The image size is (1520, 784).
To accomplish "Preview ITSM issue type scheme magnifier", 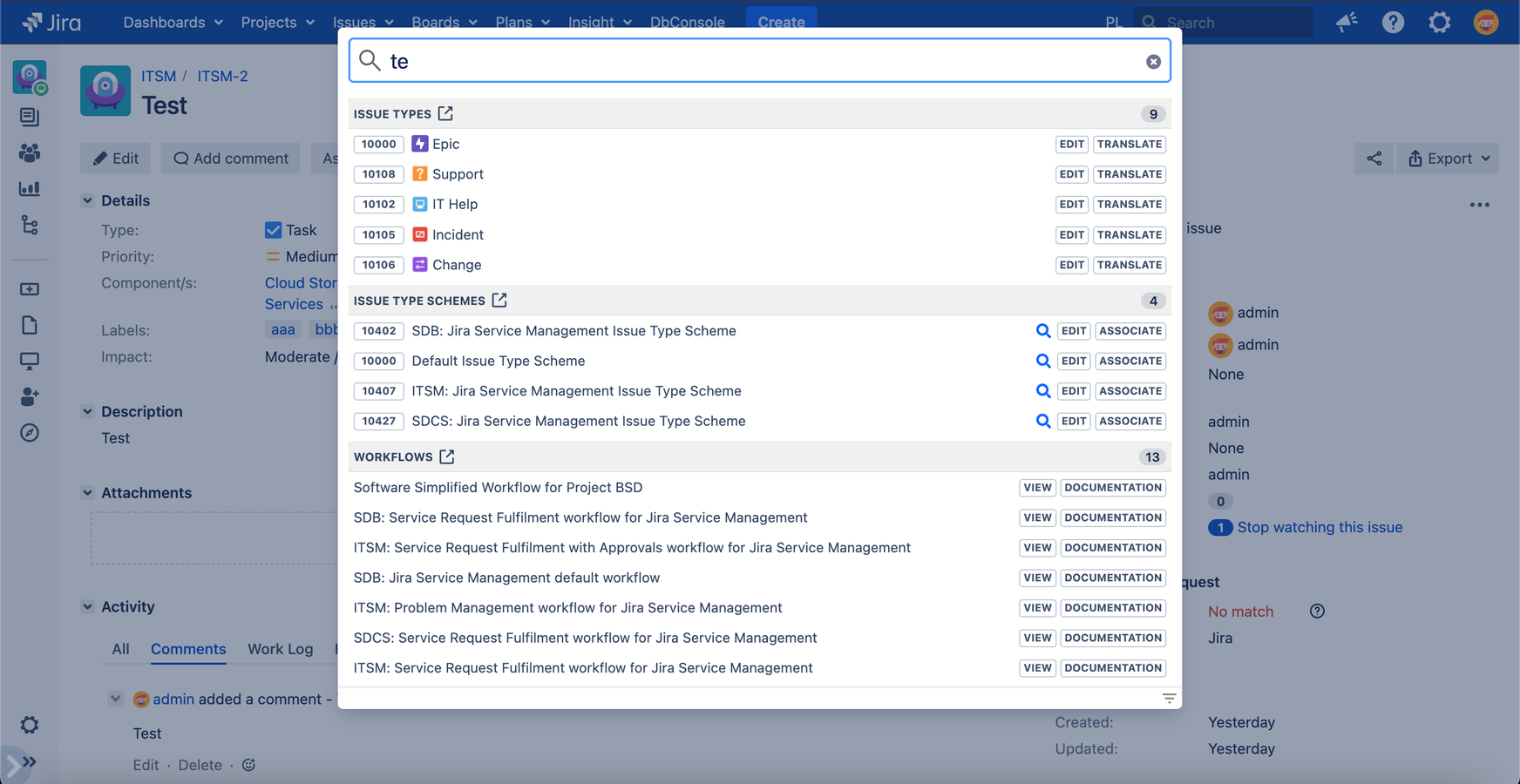I will coord(1042,391).
